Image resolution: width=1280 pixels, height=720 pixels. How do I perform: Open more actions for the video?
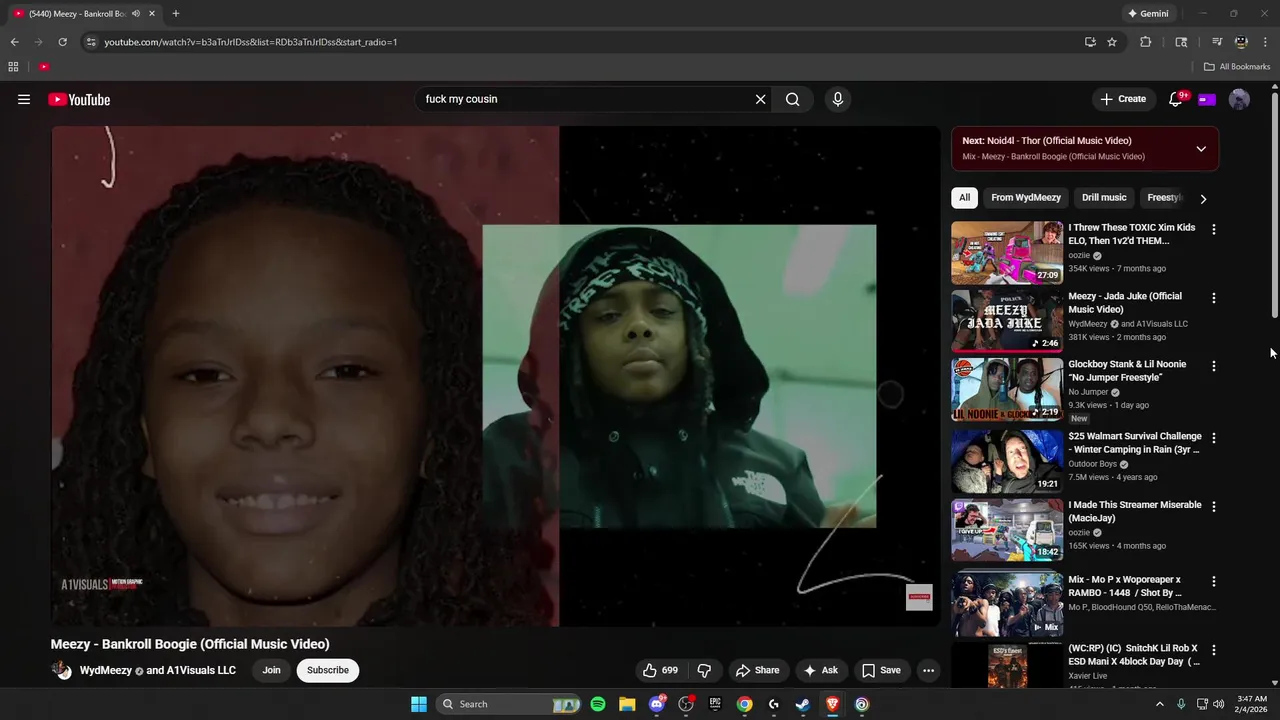click(x=928, y=670)
